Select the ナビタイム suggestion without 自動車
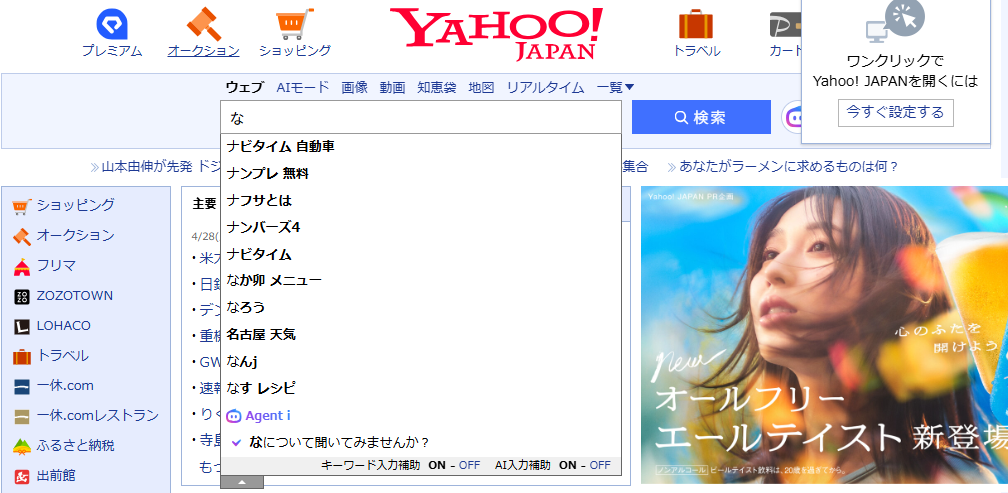Viewport: 1008px width, 493px height. [421, 255]
